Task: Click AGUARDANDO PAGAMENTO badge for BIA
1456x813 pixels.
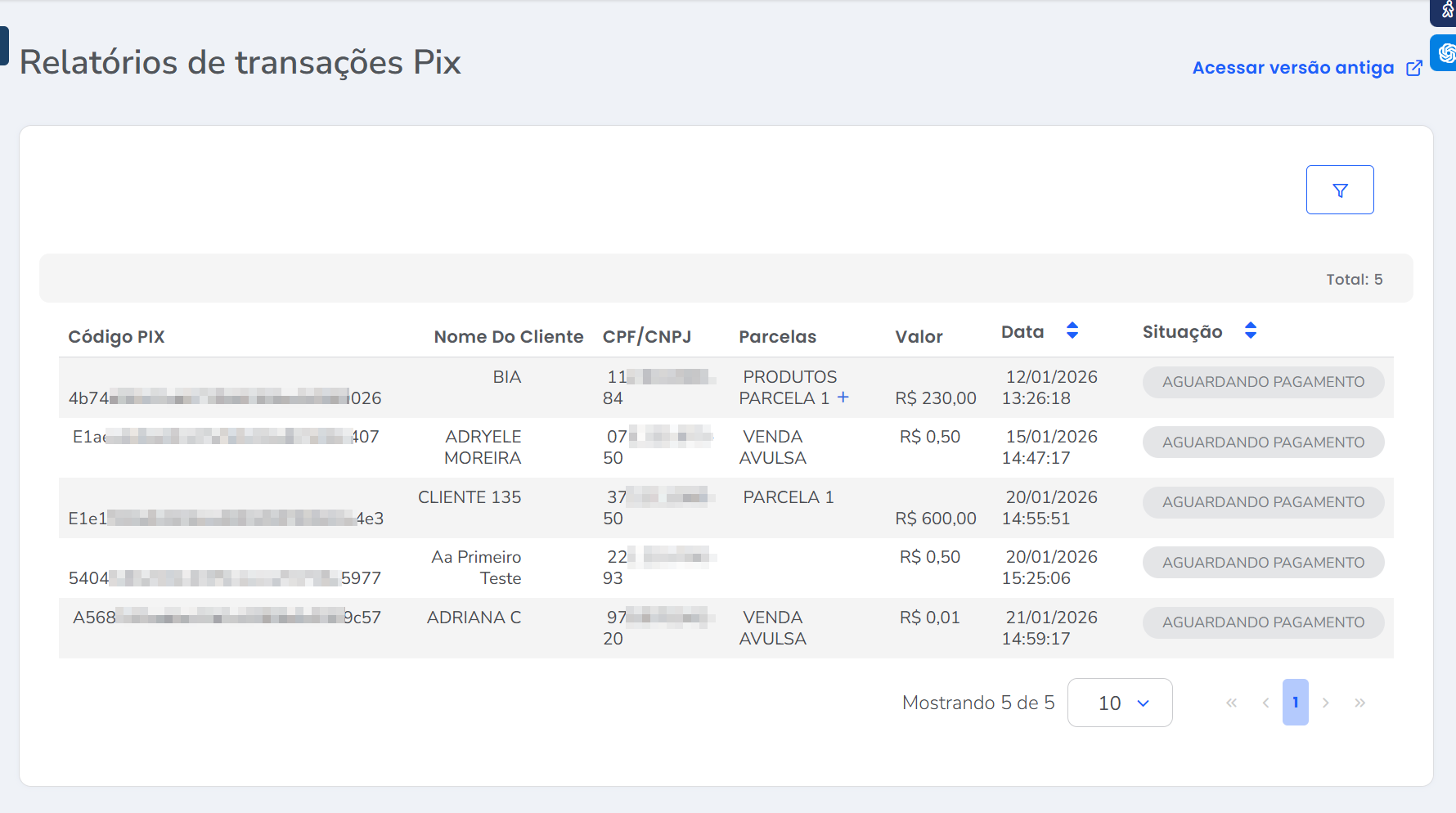Action: [1262, 382]
